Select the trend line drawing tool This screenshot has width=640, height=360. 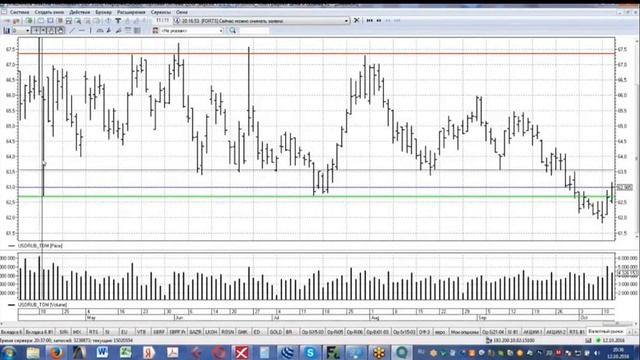72,31
